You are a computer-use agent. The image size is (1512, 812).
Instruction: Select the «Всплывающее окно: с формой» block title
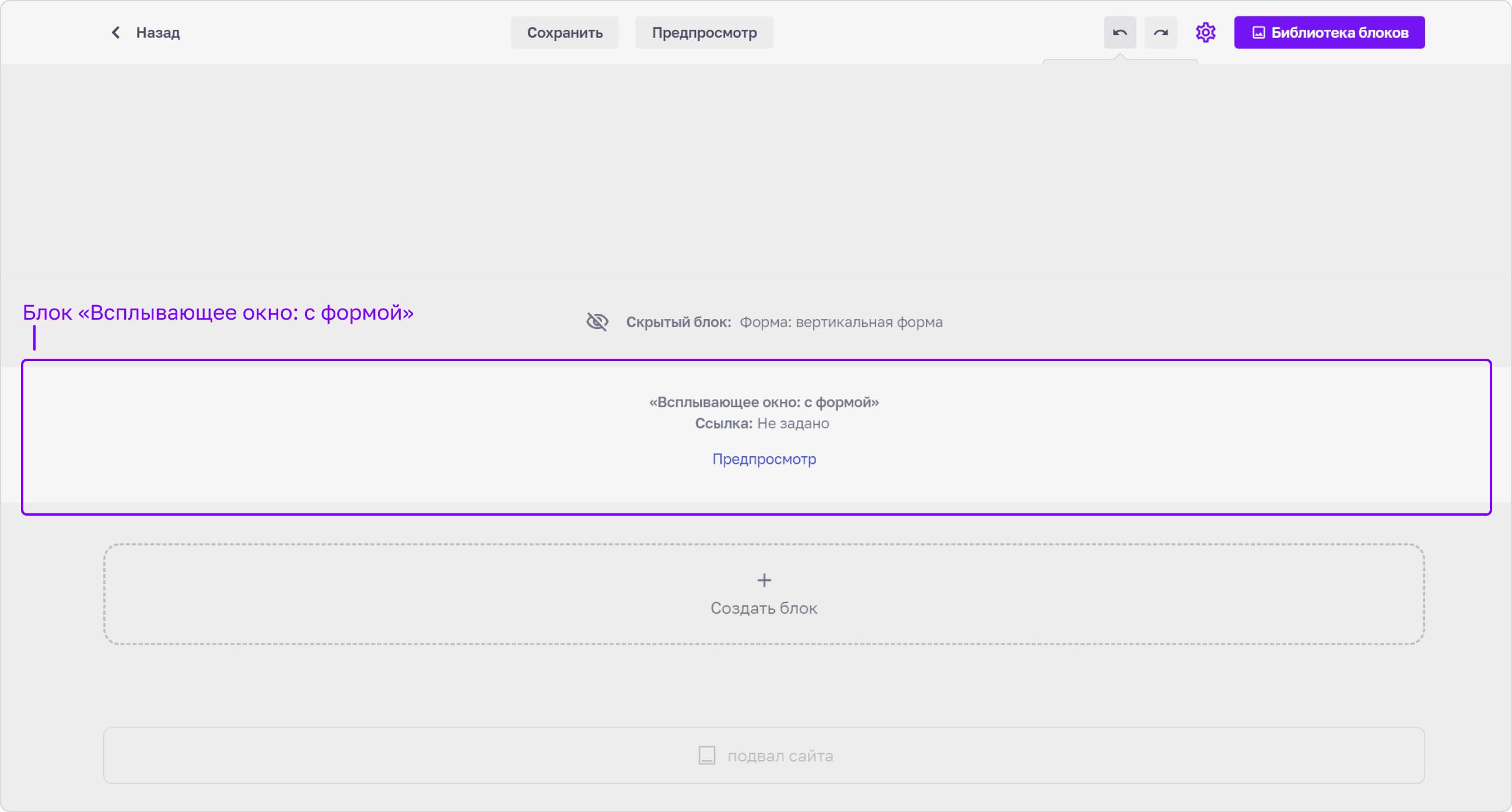coord(764,402)
